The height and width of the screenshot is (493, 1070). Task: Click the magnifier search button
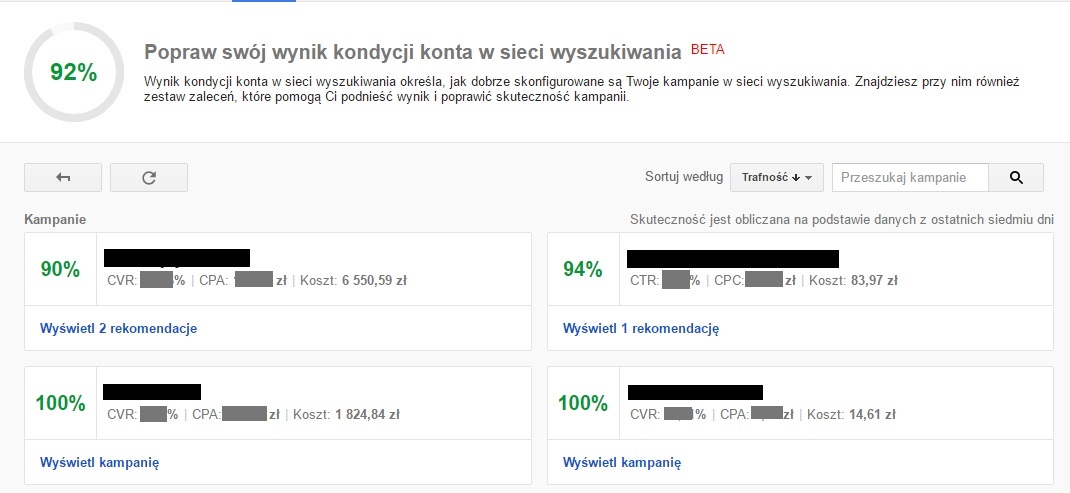click(x=1016, y=178)
